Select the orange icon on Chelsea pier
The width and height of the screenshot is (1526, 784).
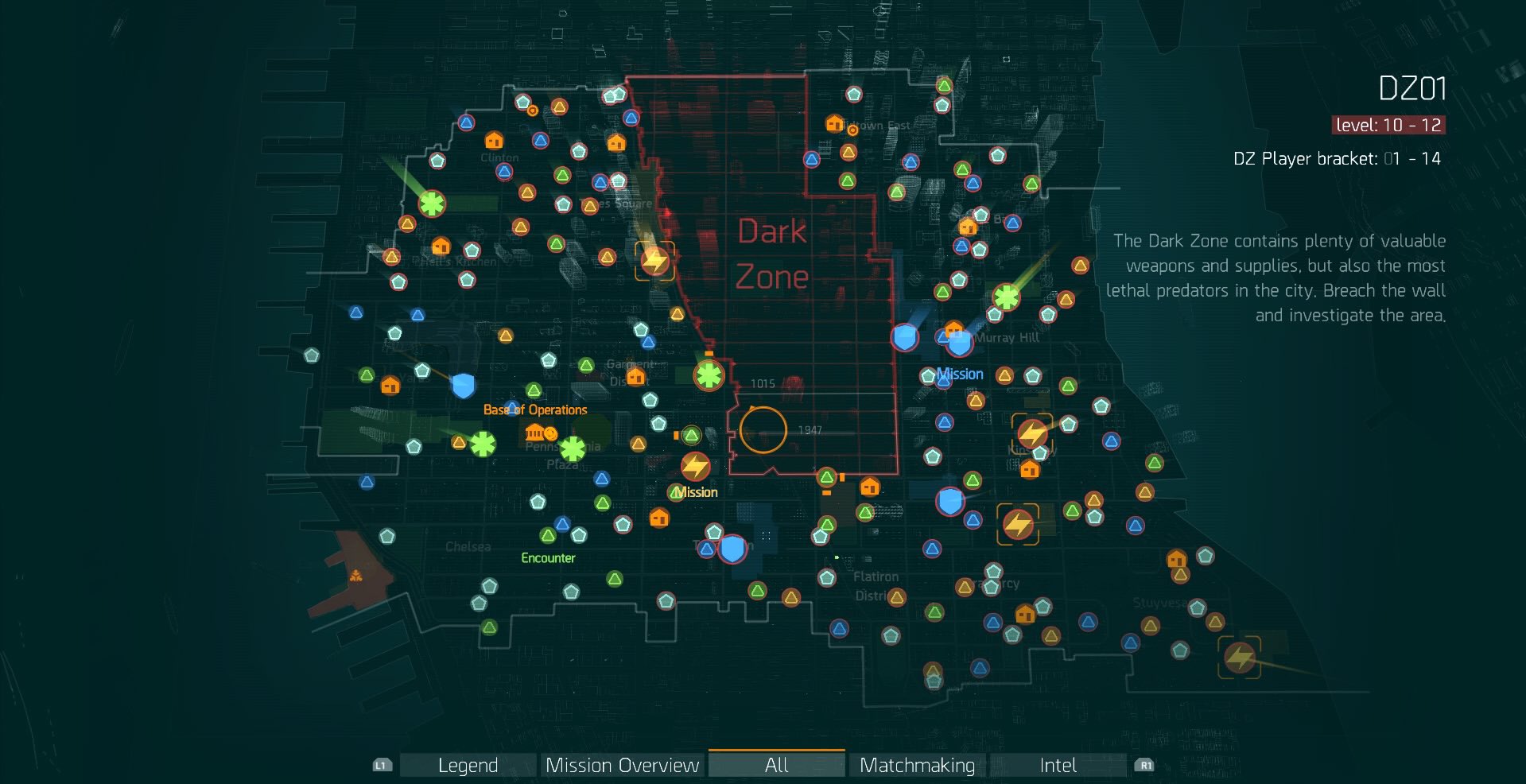point(356,575)
